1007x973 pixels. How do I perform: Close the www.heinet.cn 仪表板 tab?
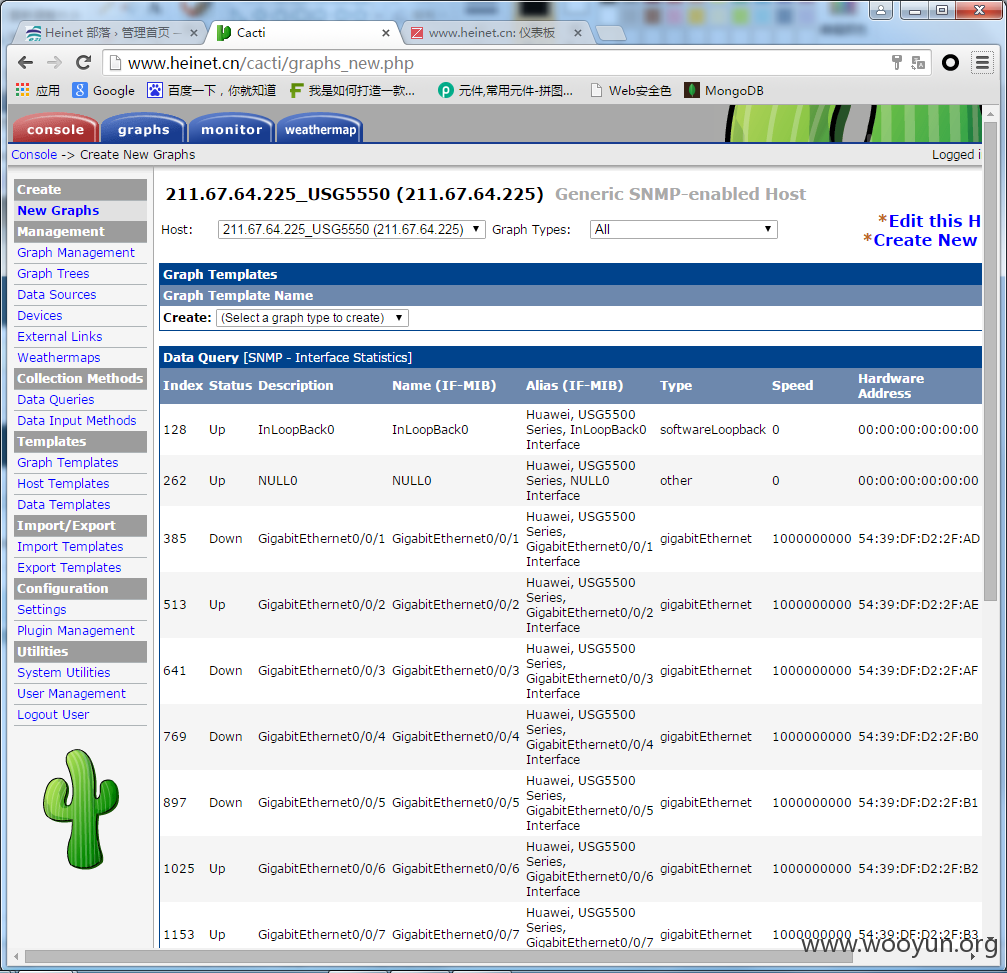(x=578, y=33)
